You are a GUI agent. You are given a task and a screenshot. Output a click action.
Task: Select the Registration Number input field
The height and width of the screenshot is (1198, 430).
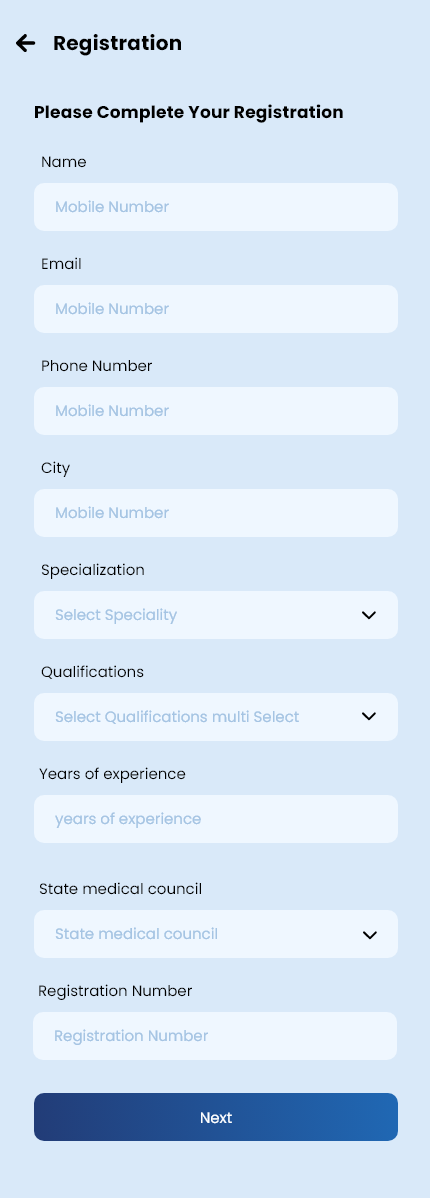215,1036
